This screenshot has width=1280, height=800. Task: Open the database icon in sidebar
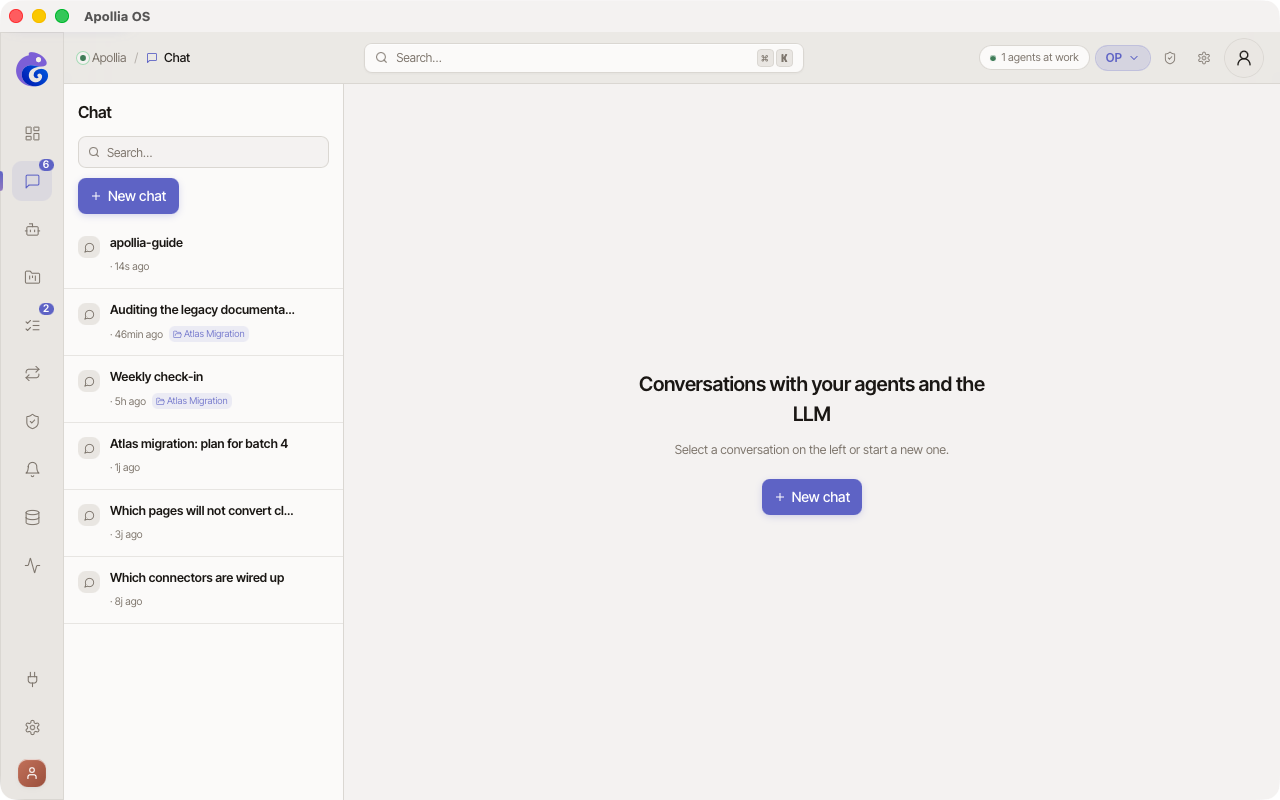(32, 517)
